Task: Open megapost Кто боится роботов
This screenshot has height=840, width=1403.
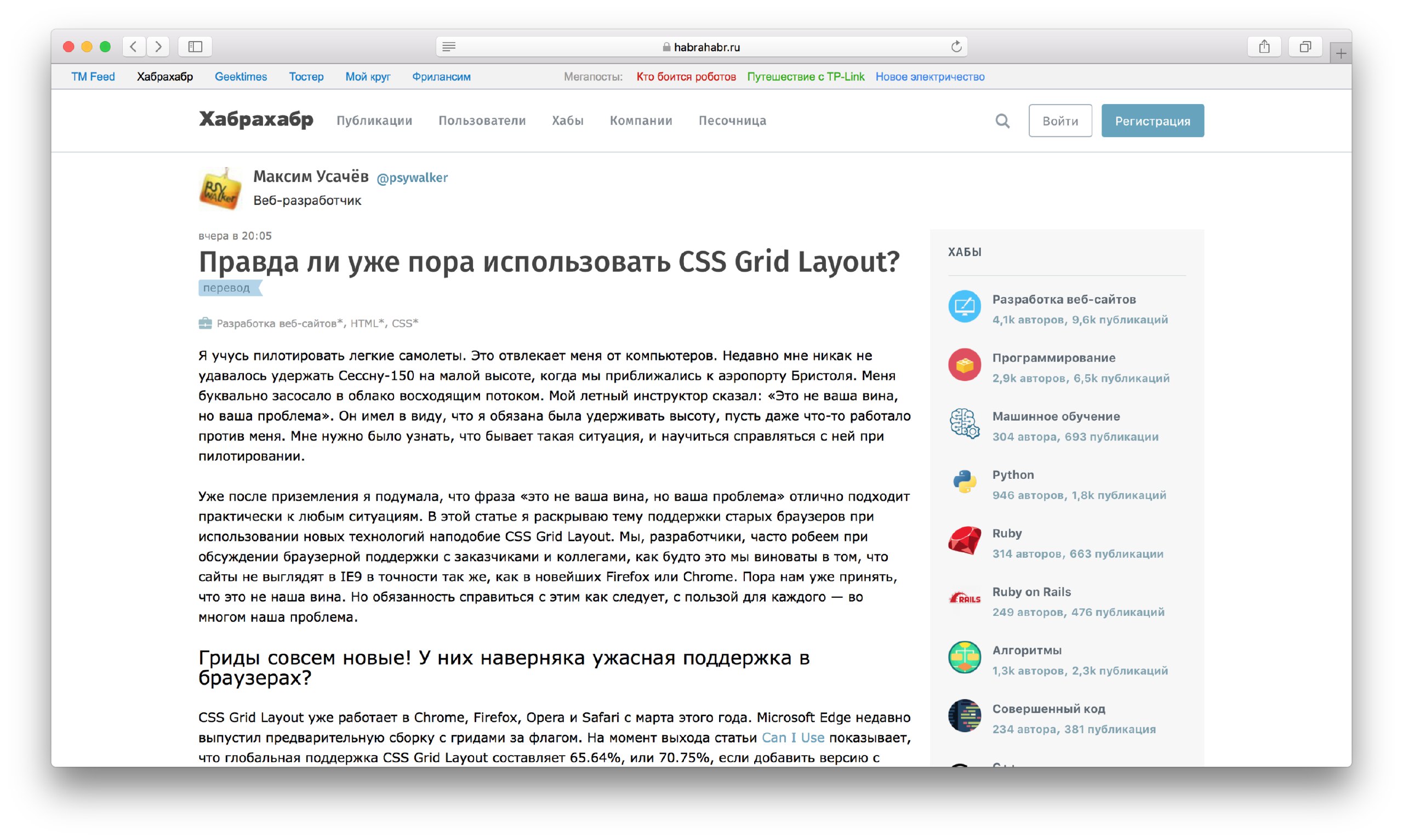Action: (686, 76)
